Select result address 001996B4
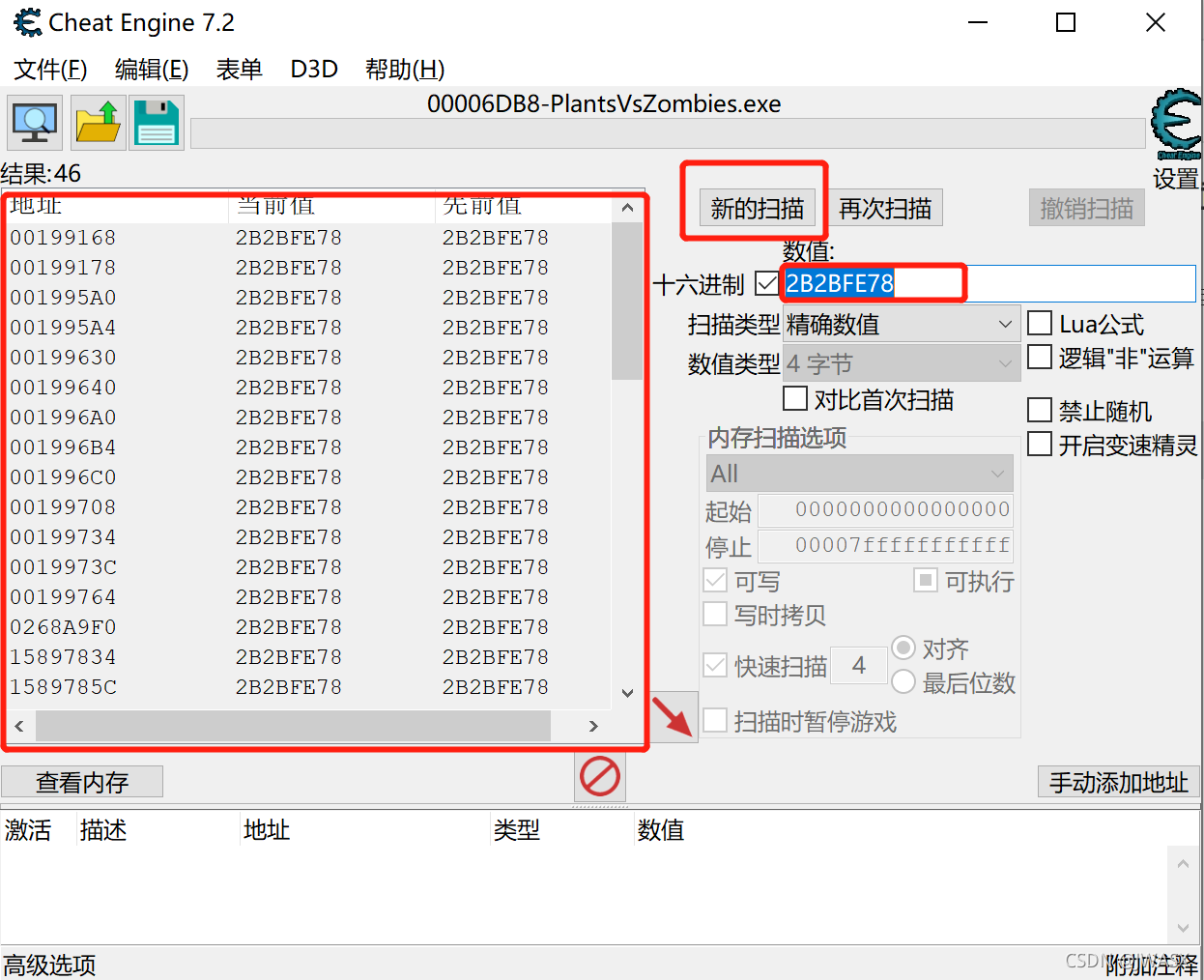Screen dimensions: 1204x980 coord(63,447)
